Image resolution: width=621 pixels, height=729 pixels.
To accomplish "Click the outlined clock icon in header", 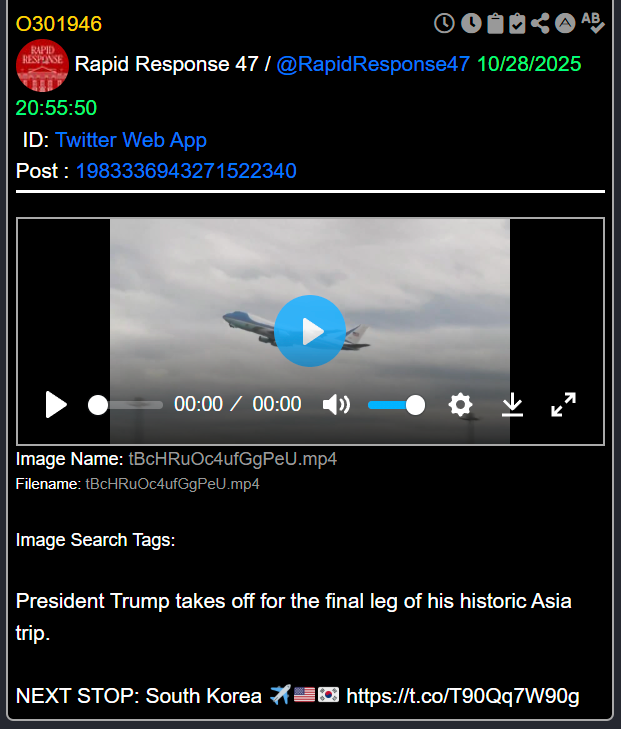I will pyautogui.click(x=444, y=22).
